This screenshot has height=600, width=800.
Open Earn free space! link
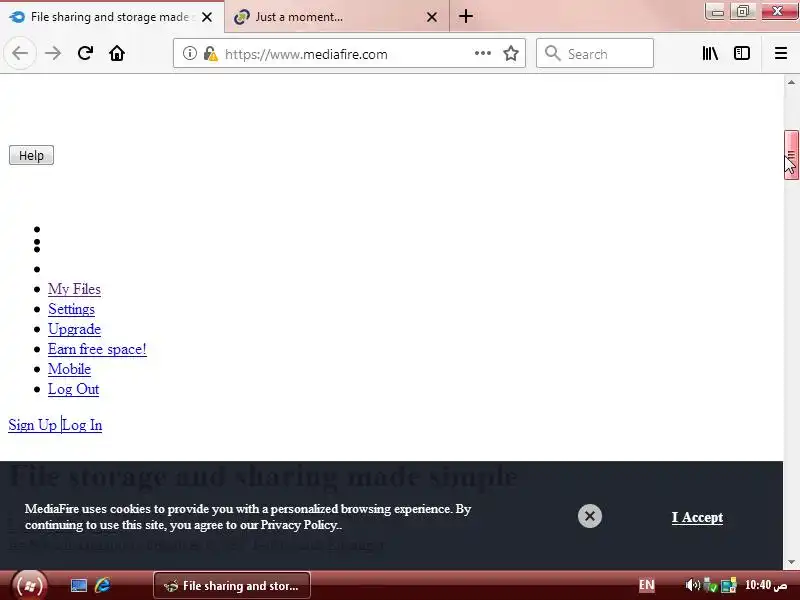(97, 349)
